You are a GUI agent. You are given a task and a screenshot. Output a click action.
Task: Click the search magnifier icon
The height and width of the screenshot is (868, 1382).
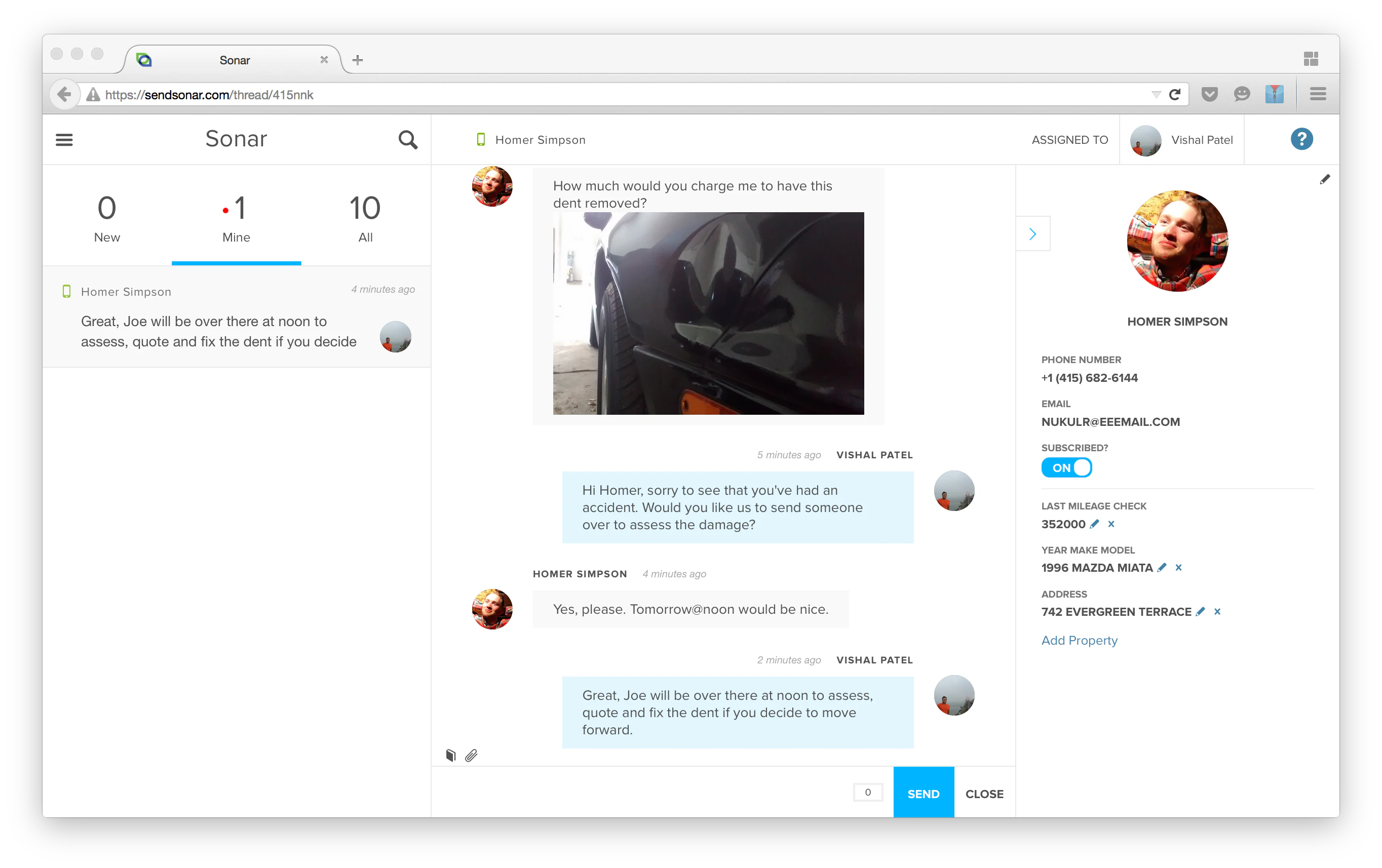click(407, 139)
